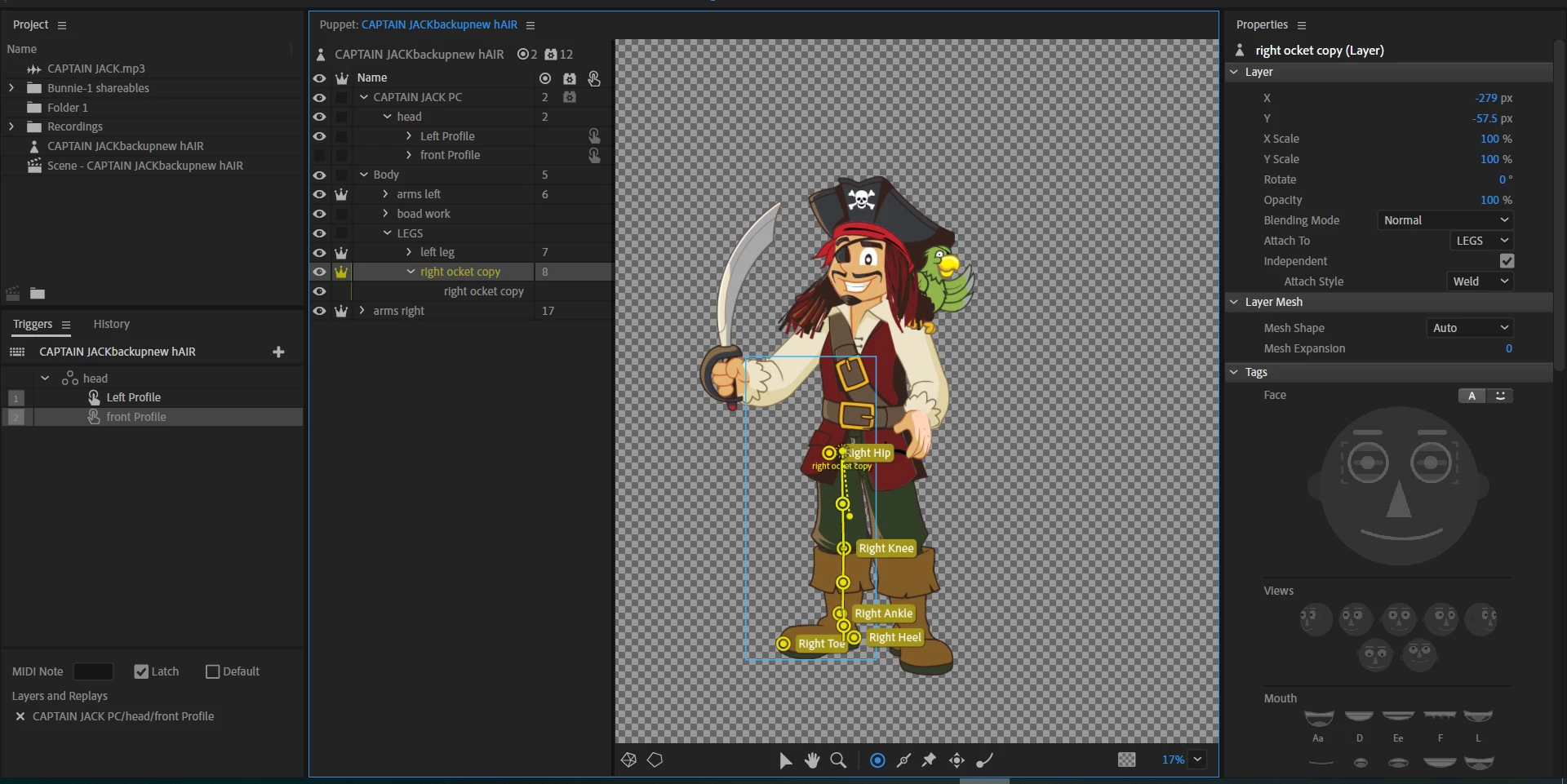Collapse the Tags section
Image resolution: width=1567 pixels, height=784 pixels.
tap(1234, 372)
